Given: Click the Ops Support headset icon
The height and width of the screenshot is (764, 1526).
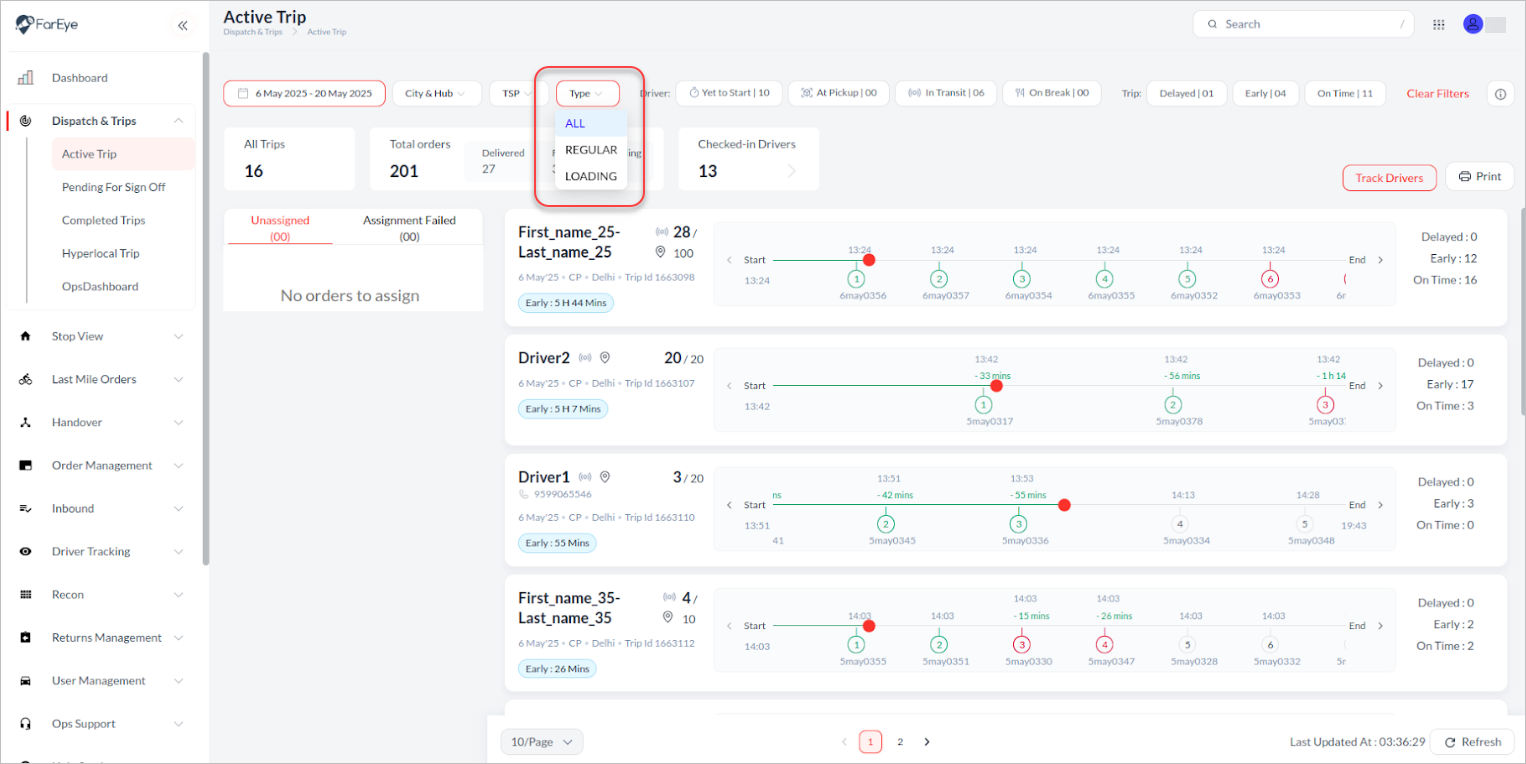Looking at the screenshot, I should coord(26,723).
